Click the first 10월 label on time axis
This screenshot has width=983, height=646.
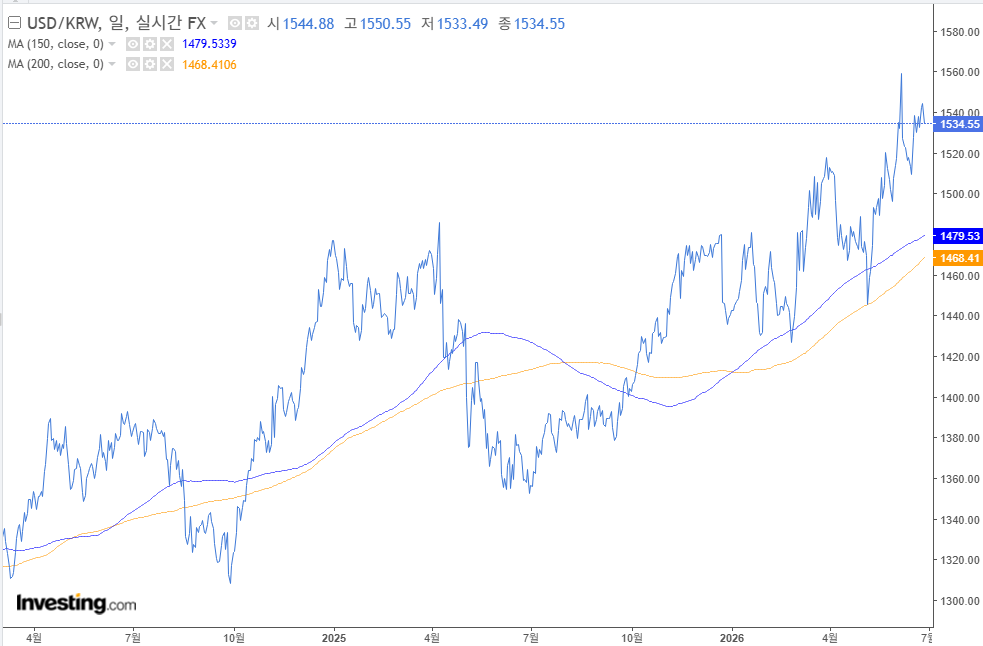[234, 638]
